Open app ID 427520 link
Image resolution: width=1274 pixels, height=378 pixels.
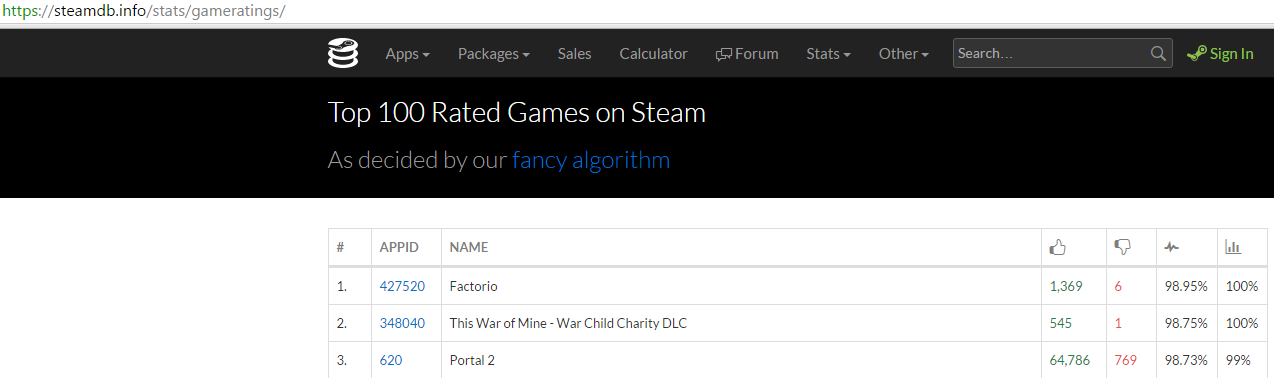tap(402, 286)
